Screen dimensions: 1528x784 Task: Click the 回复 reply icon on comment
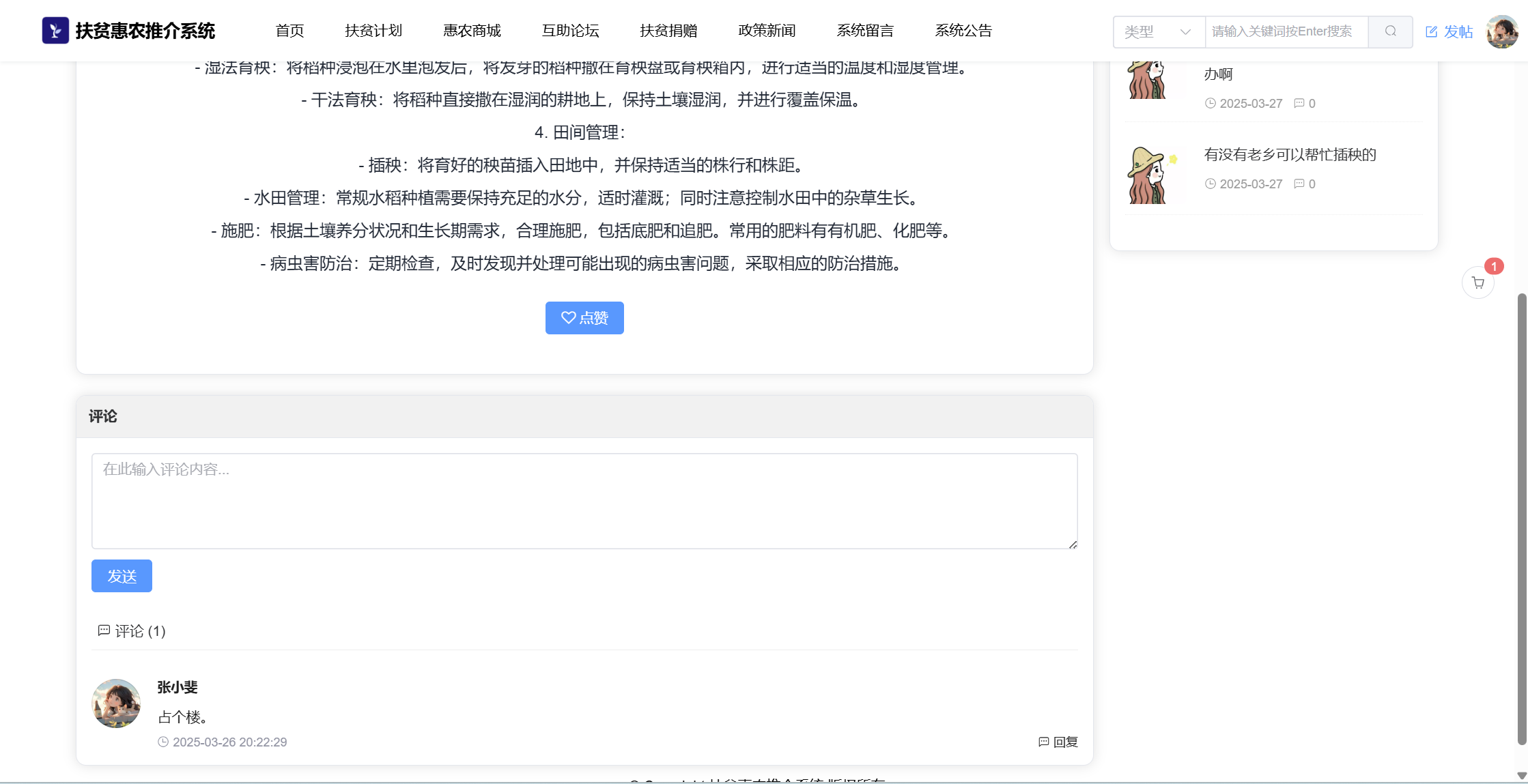(x=1043, y=742)
